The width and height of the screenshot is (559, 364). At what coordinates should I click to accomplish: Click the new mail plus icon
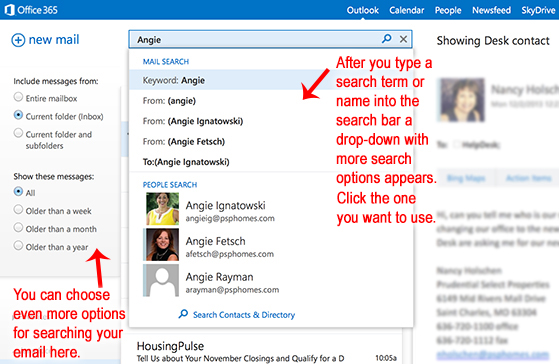[18, 40]
